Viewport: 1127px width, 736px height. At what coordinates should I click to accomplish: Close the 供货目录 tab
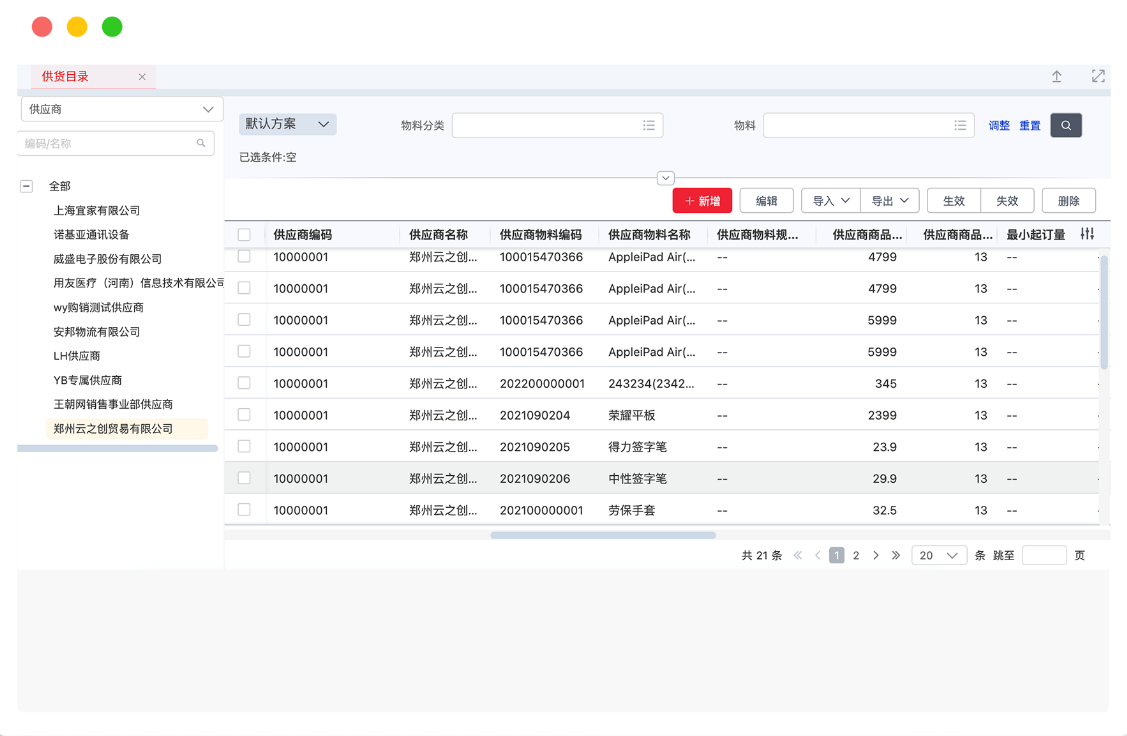click(142, 77)
